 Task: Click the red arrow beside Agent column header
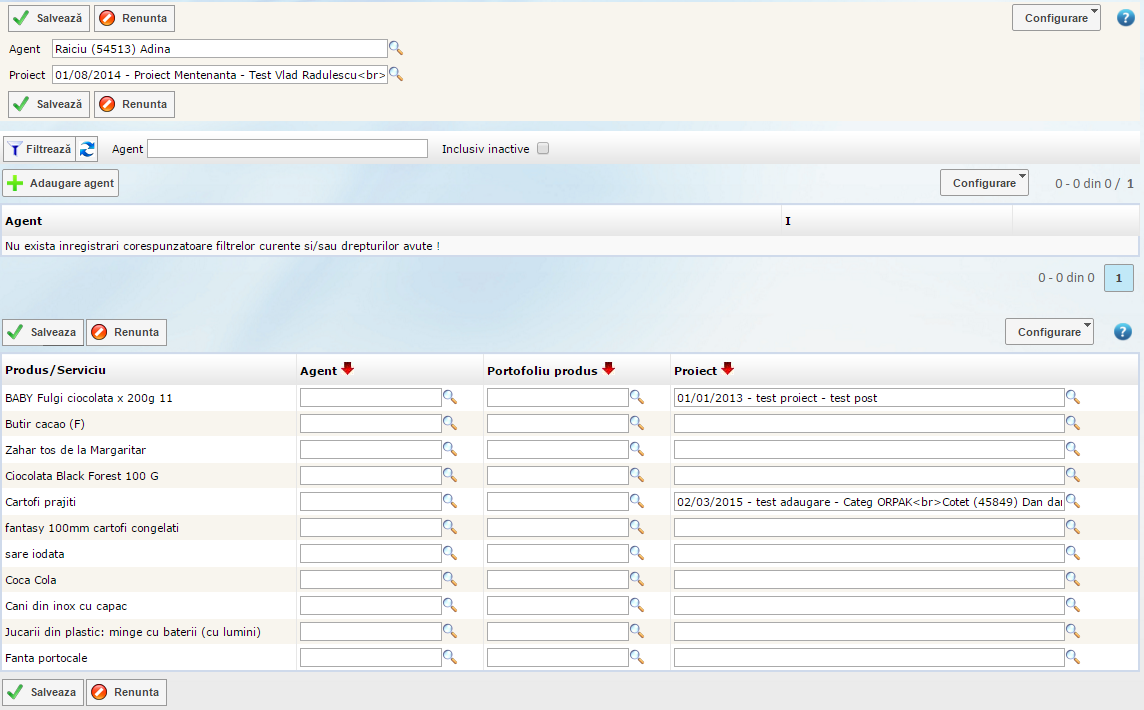[x=347, y=369]
